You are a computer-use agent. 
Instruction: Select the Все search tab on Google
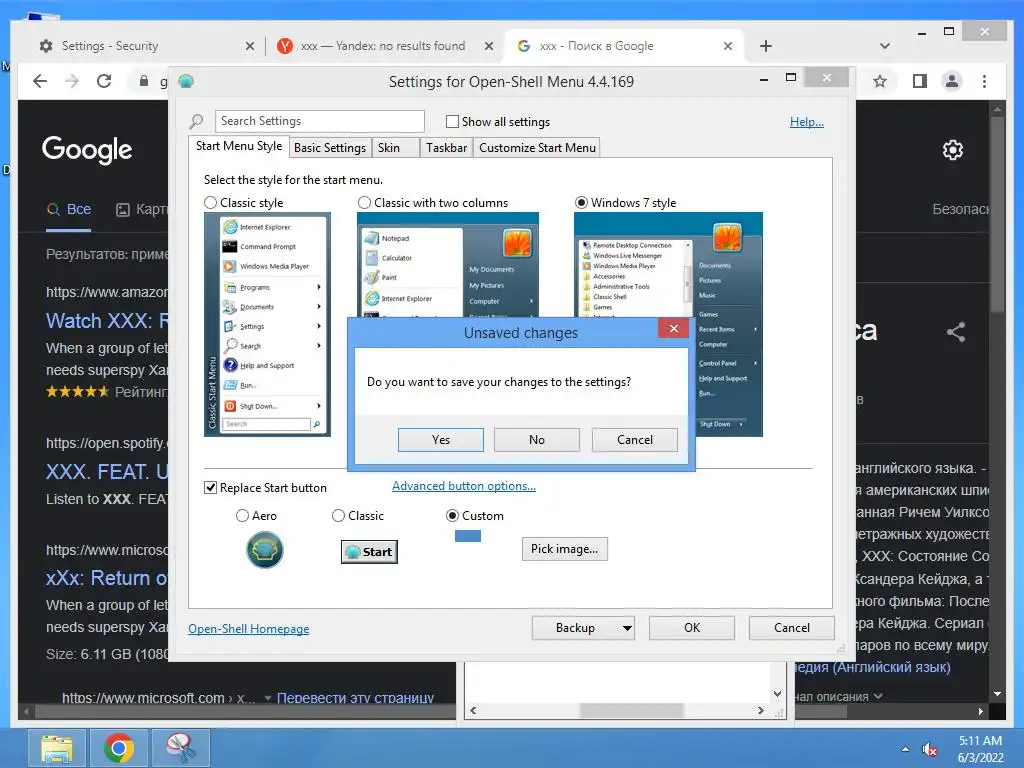tap(69, 209)
